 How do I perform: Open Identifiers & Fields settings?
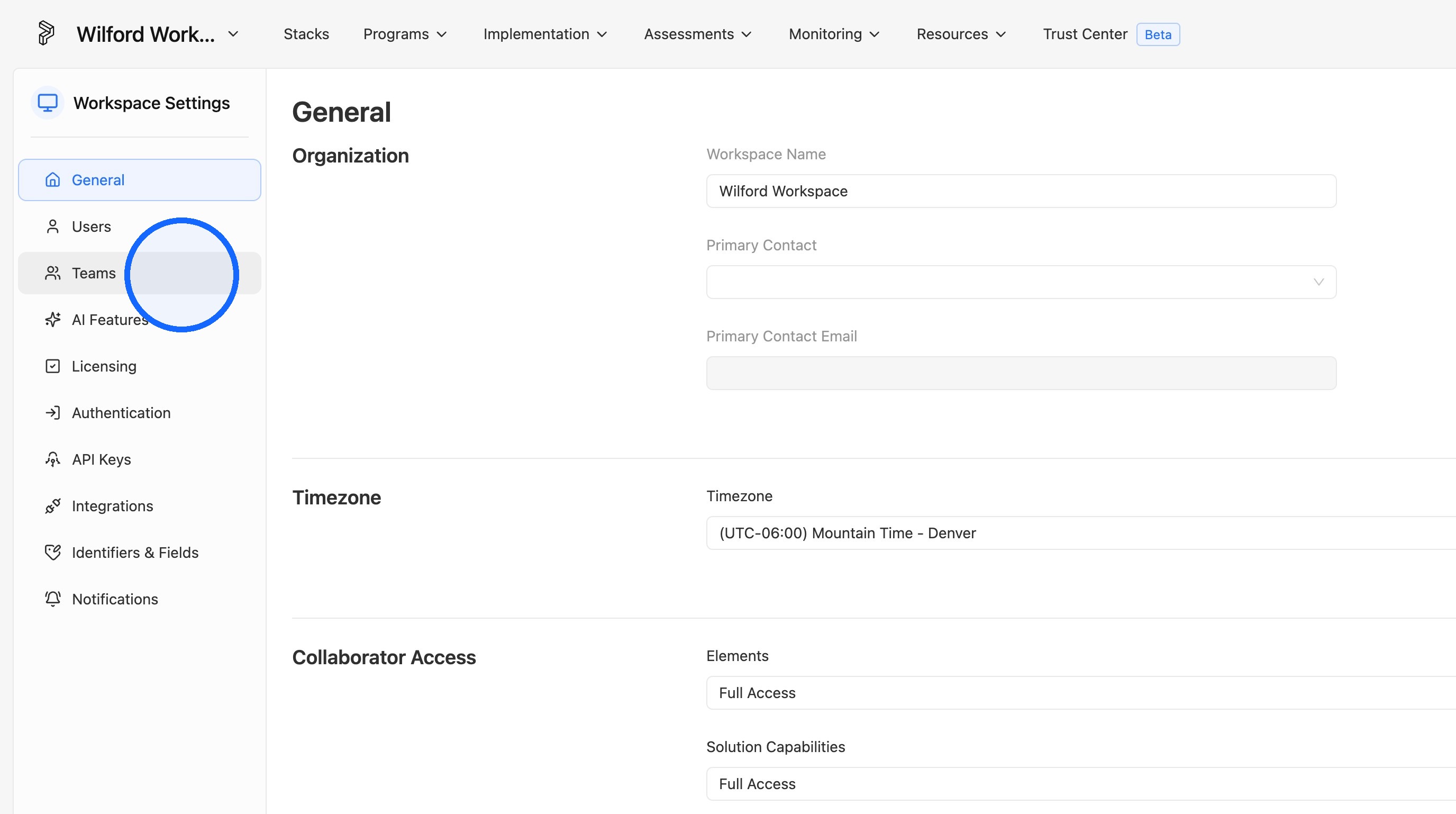coord(140,552)
